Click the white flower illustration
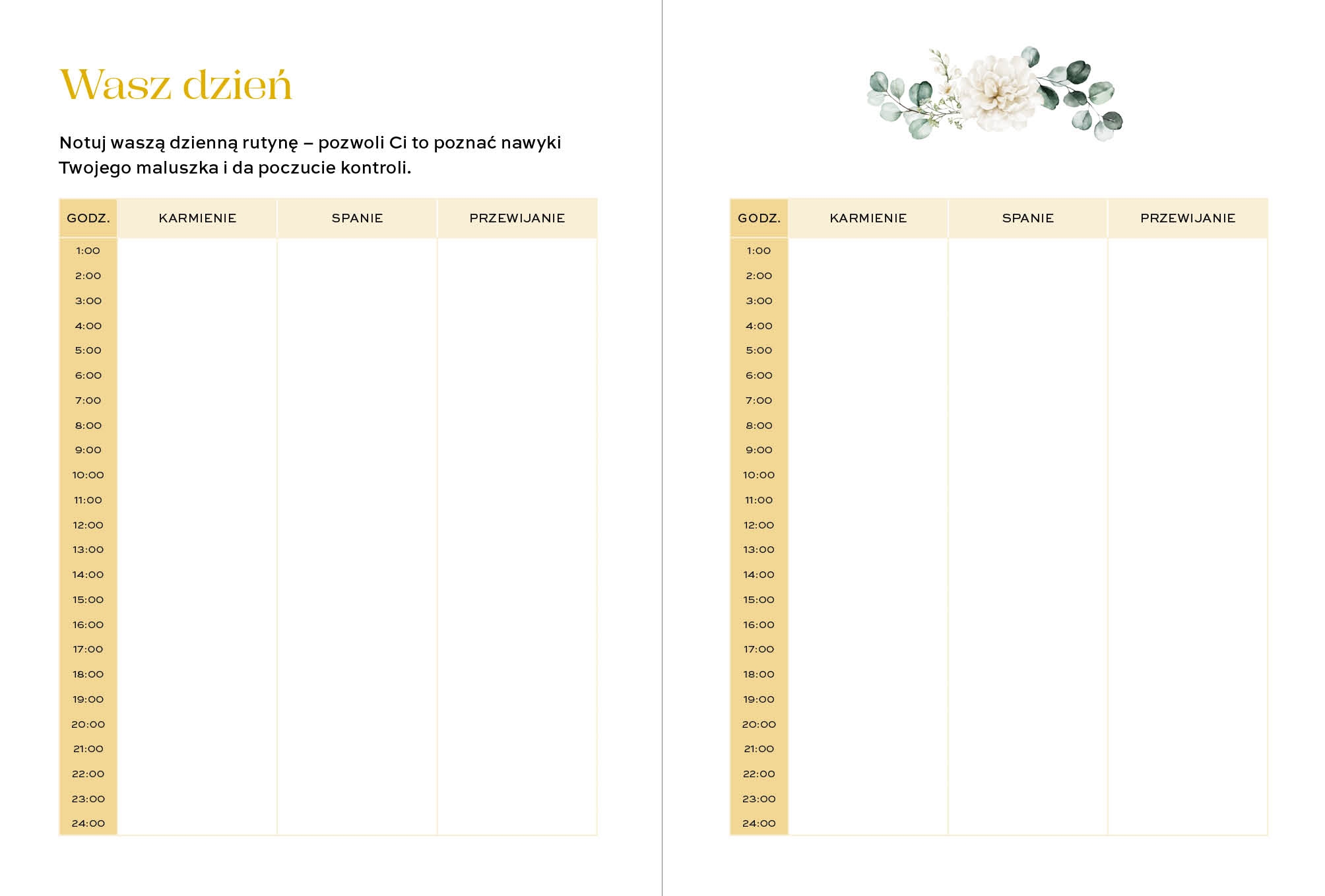The height and width of the screenshot is (896, 1325). pos(994,93)
